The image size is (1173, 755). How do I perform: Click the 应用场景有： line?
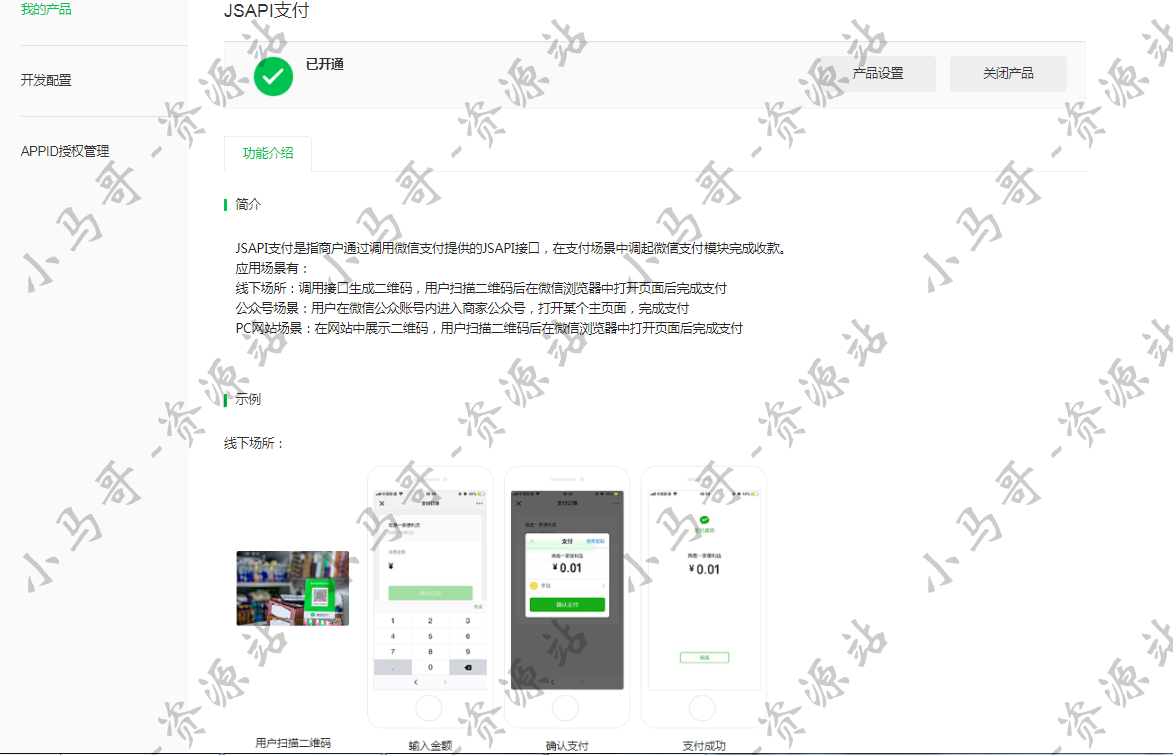click(x=272, y=268)
